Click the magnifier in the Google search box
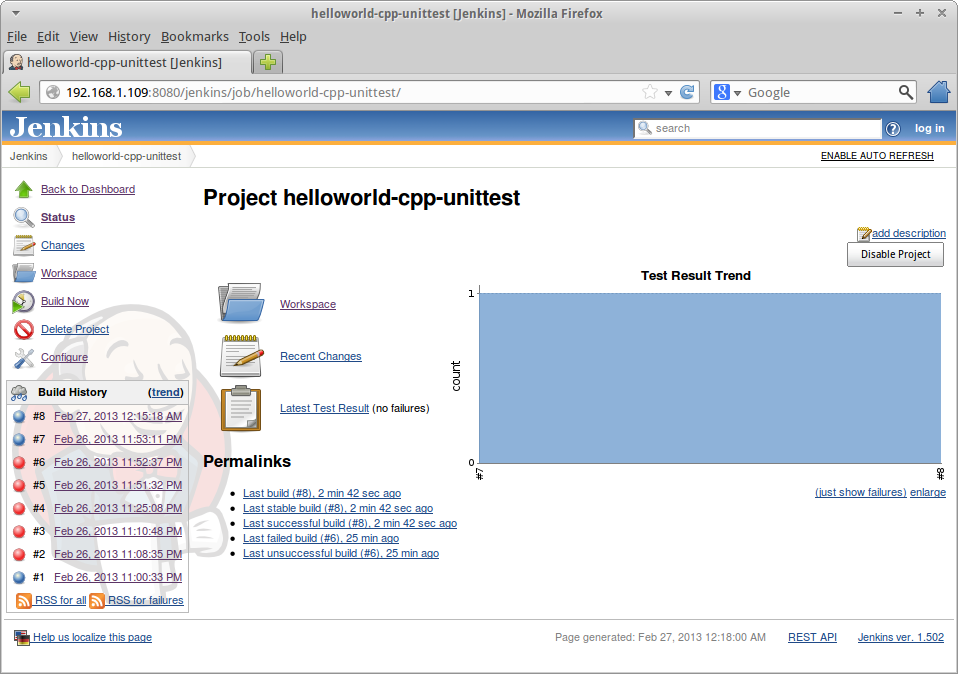The height and width of the screenshot is (674, 958). [x=906, y=92]
